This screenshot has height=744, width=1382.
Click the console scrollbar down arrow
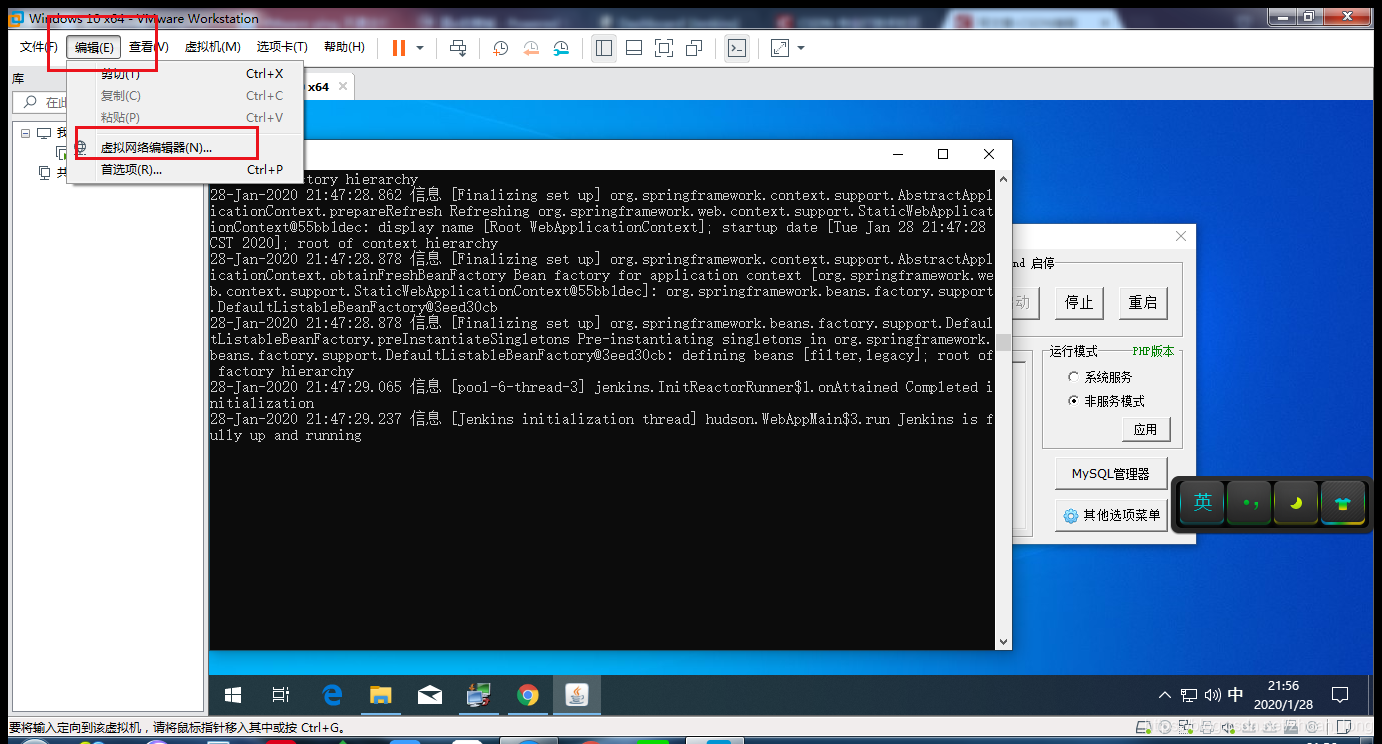point(1003,640)
